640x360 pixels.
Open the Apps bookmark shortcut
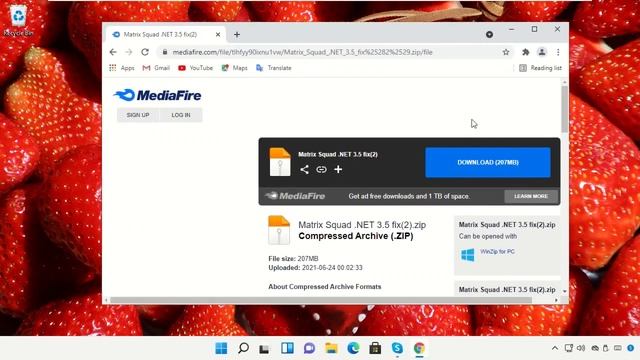pos(122,68)
